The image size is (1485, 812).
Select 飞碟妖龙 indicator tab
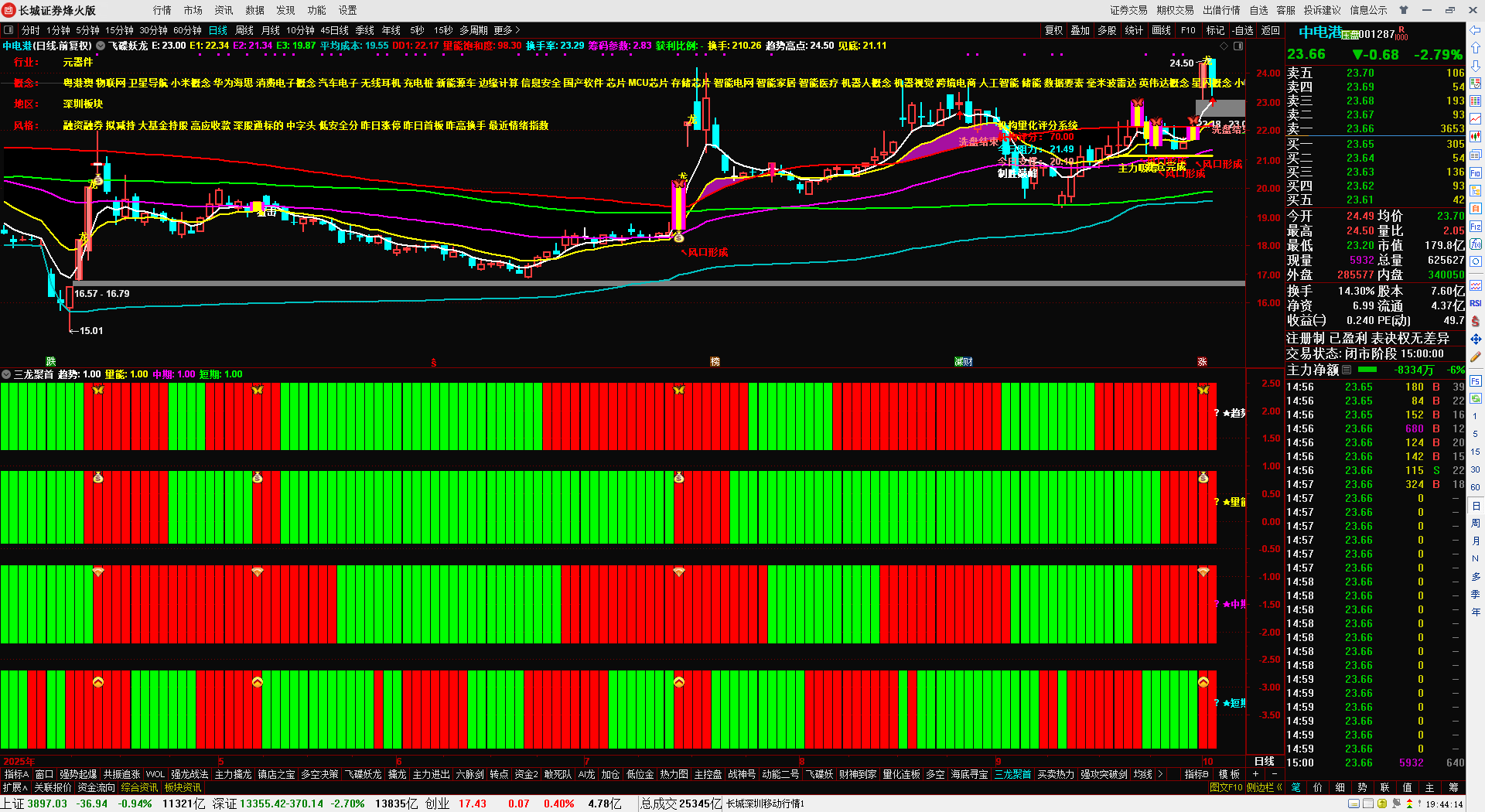(363, 774)
